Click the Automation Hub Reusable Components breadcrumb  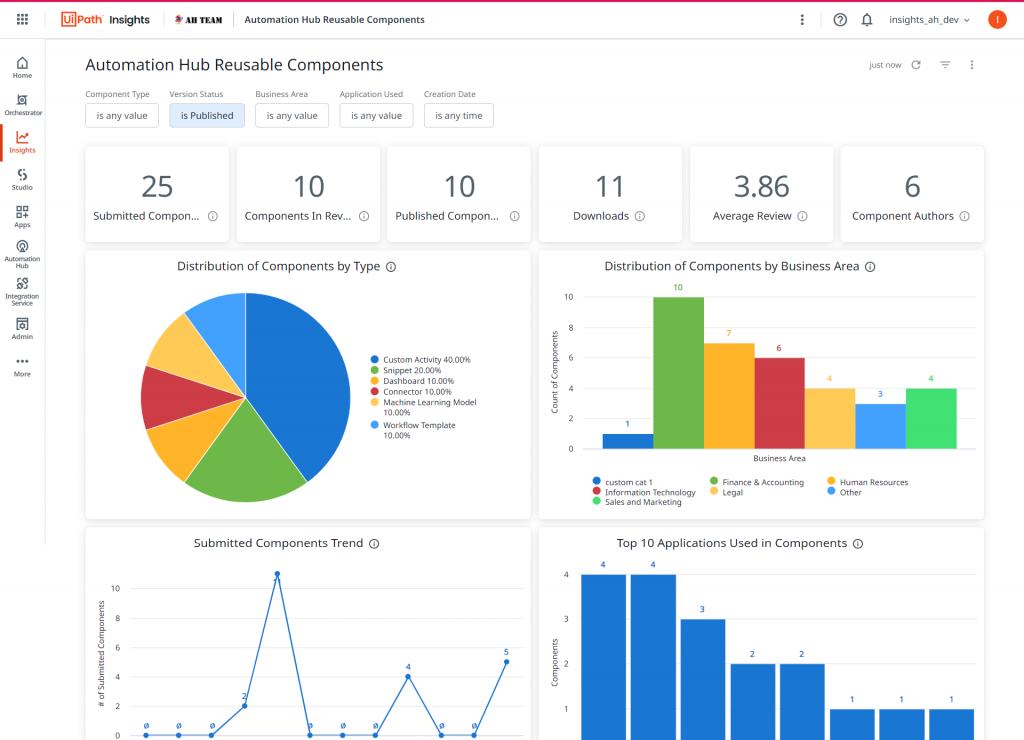coord(334,20)
